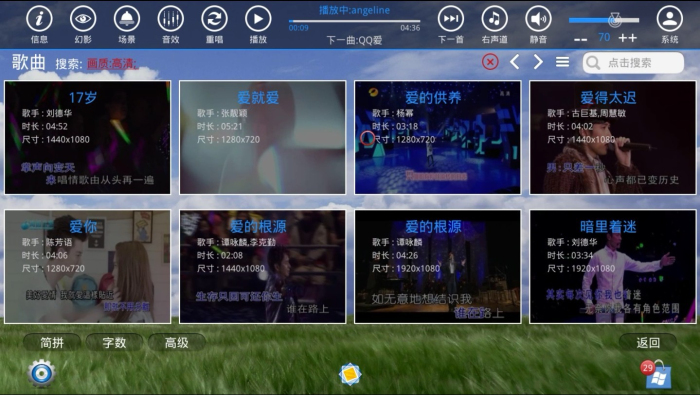700x395 pixels.
Task: Select the 简拼 search tab
Action: click(52, 343)
